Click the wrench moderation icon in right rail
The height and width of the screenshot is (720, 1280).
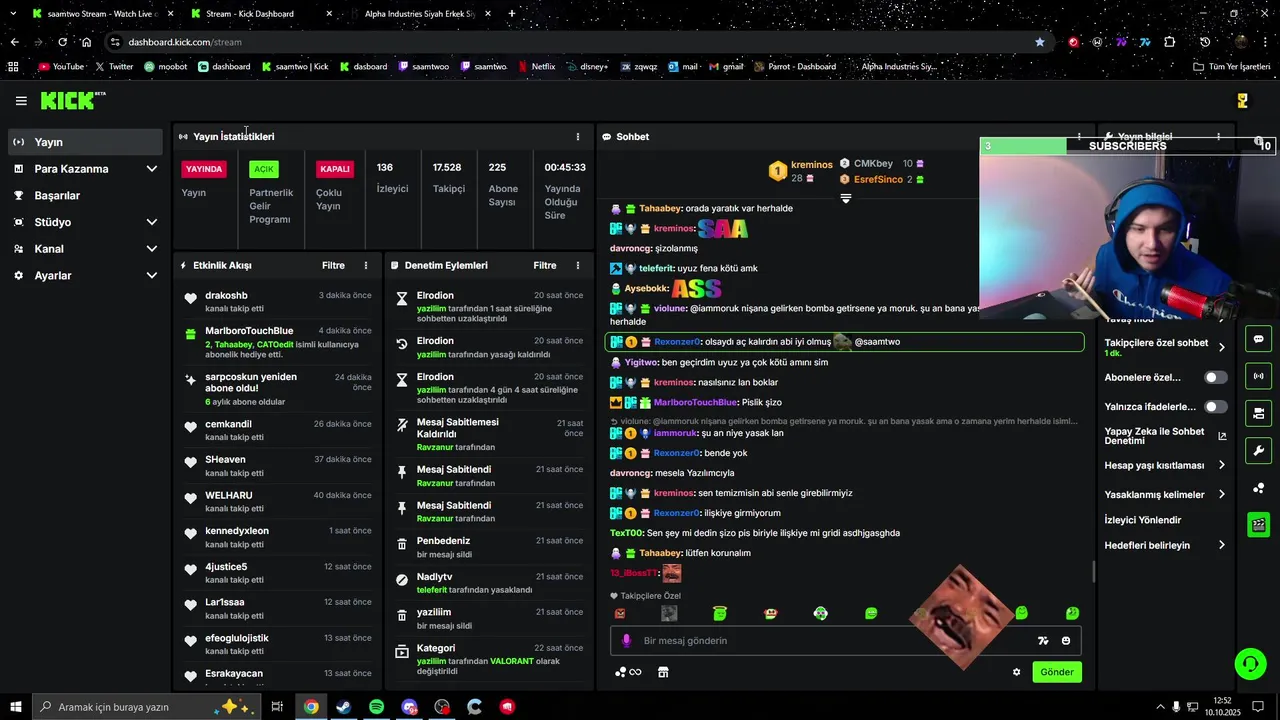1259,450
